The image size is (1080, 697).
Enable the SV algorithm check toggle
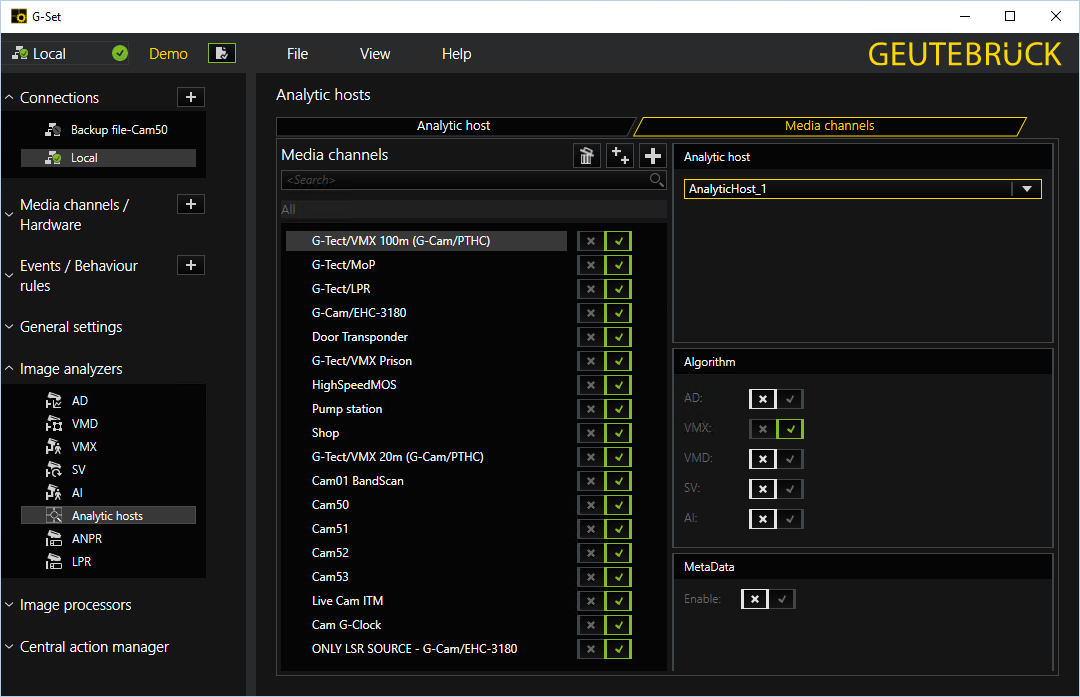790,489
